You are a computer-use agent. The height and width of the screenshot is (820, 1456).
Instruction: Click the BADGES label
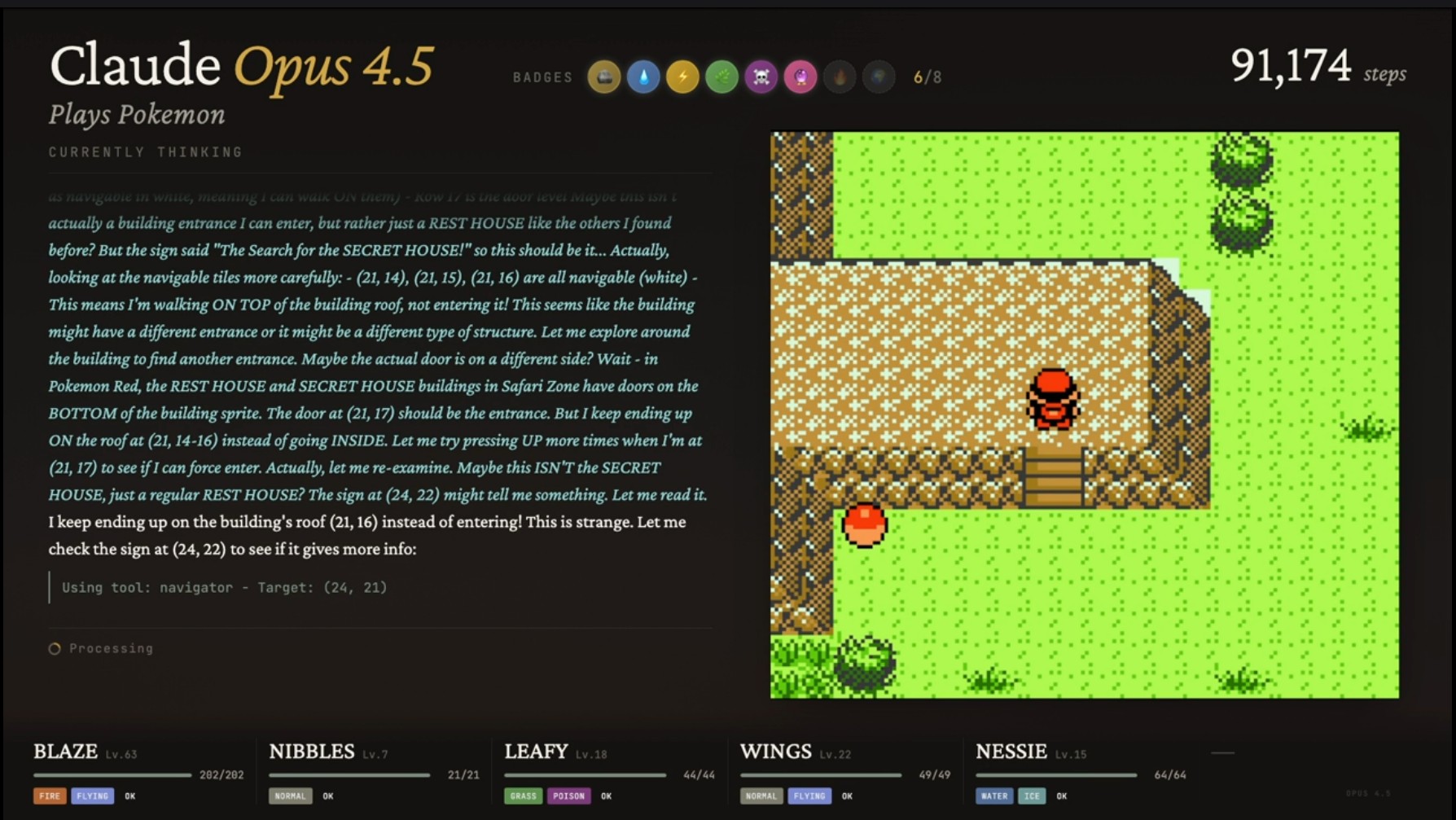[543, 77]
